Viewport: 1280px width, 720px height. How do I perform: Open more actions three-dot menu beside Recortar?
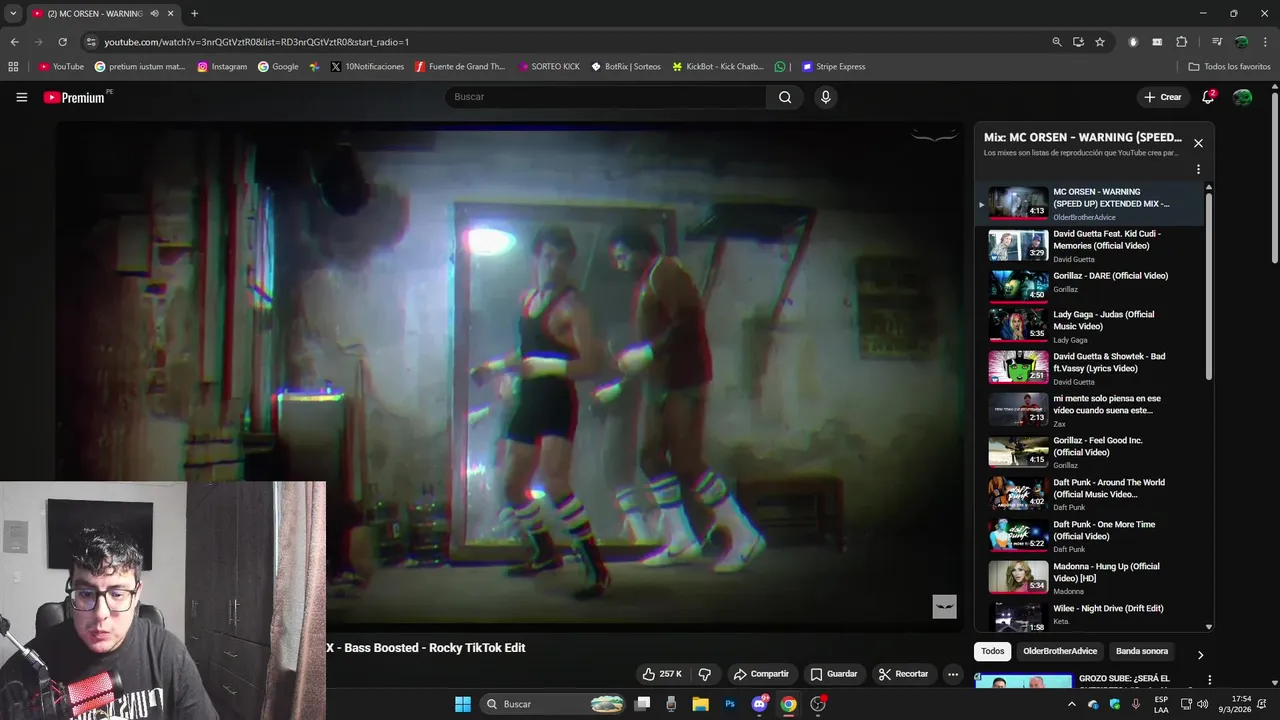[953, 674]
